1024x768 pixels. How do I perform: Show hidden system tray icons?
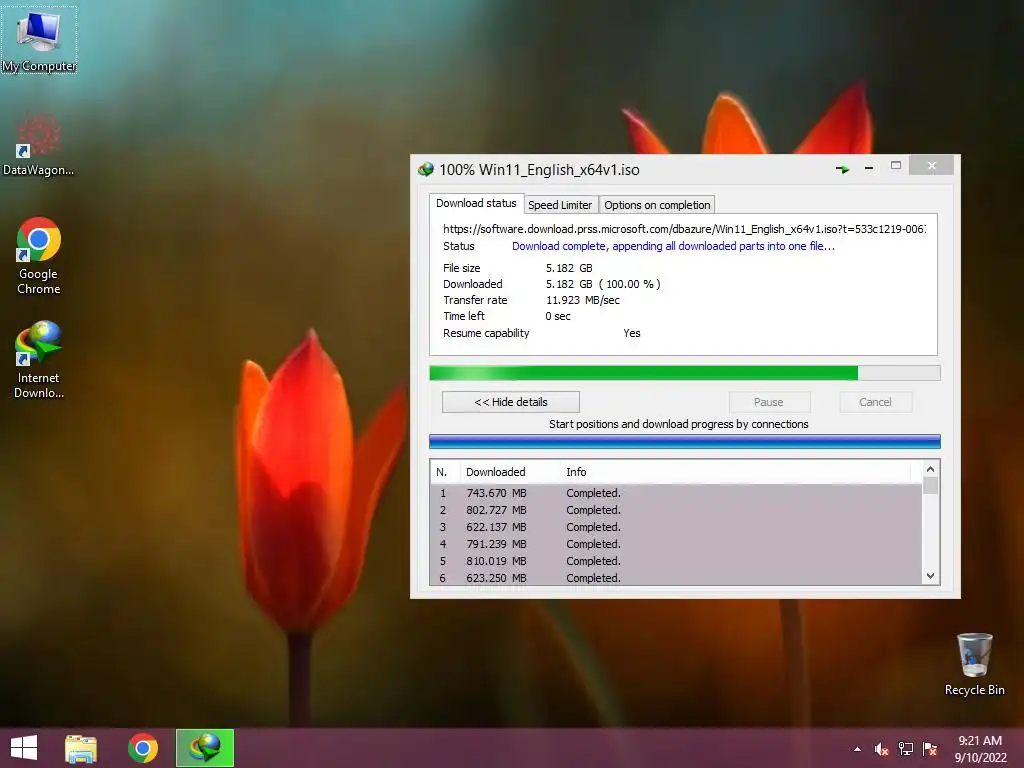[x=857, y=749]
